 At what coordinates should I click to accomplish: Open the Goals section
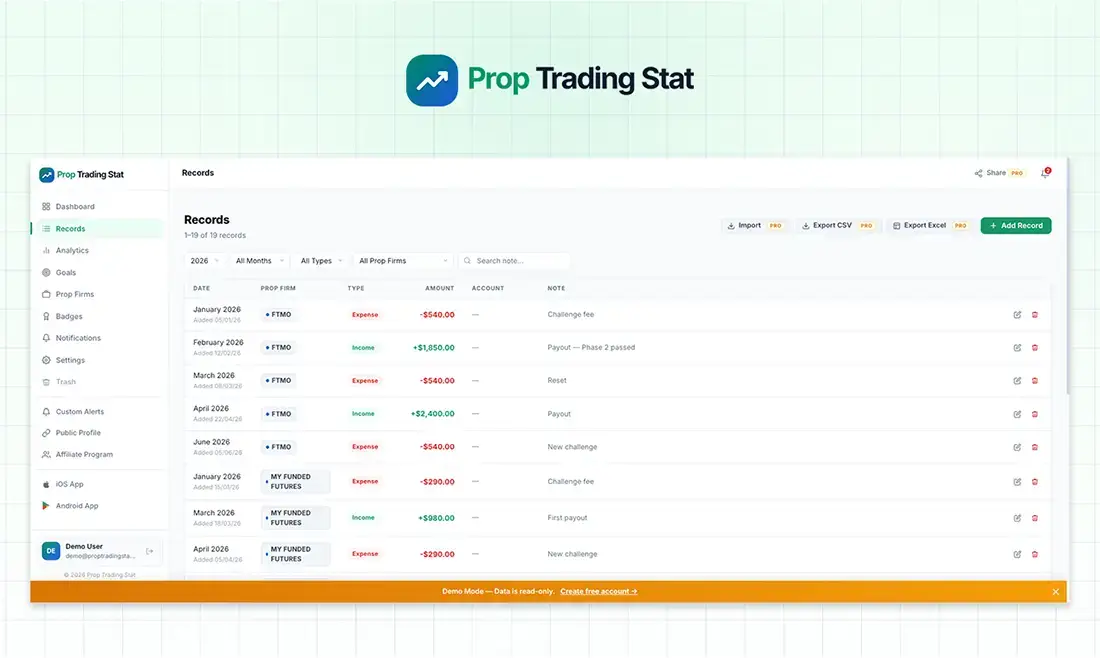coord(65,272)
